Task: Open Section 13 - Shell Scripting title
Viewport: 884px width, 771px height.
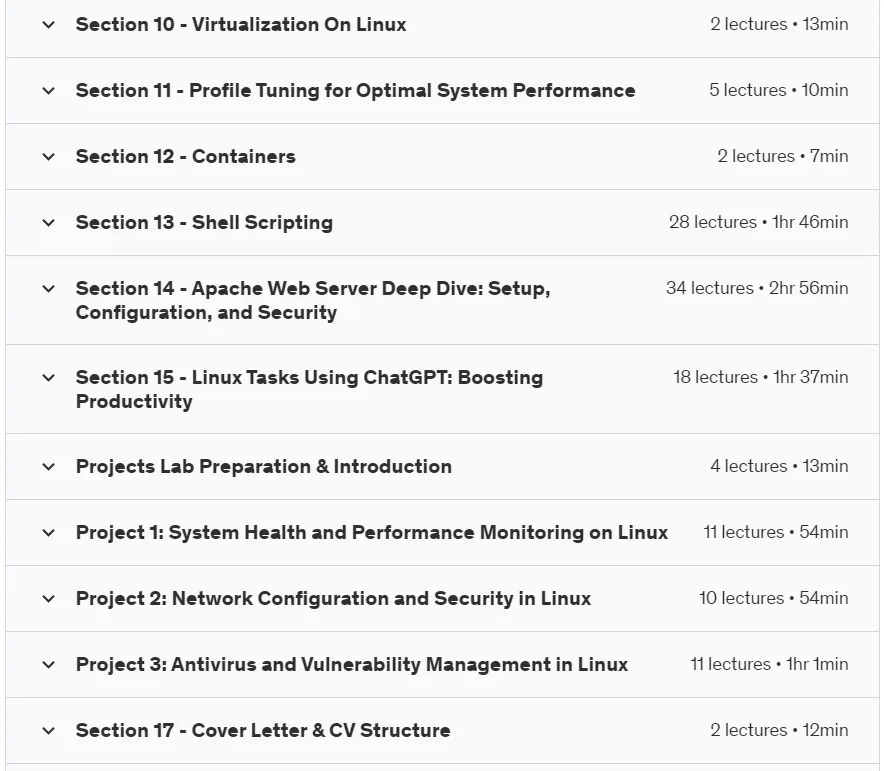Action: (x=204, y=223)
